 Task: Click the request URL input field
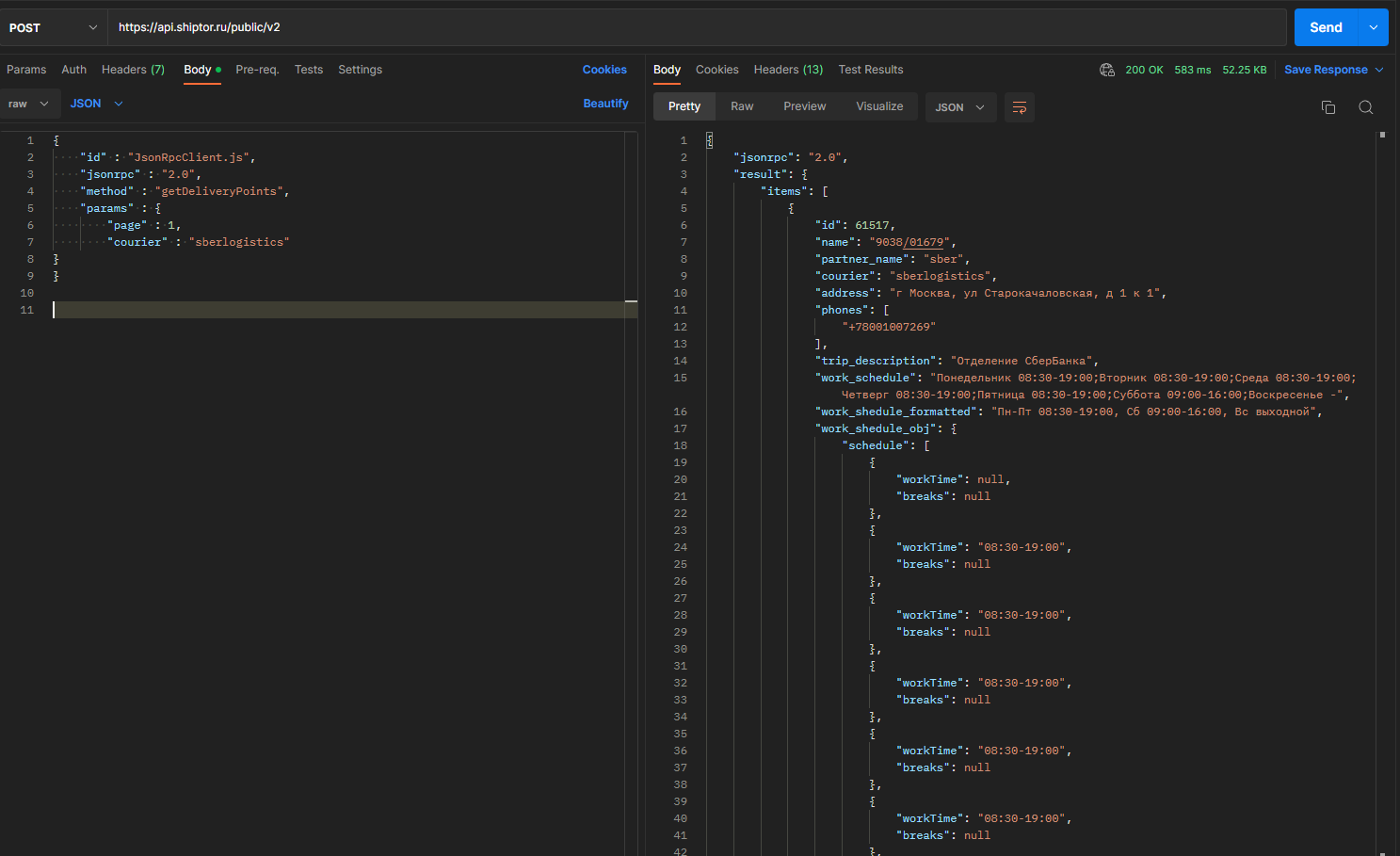point(697,27)
